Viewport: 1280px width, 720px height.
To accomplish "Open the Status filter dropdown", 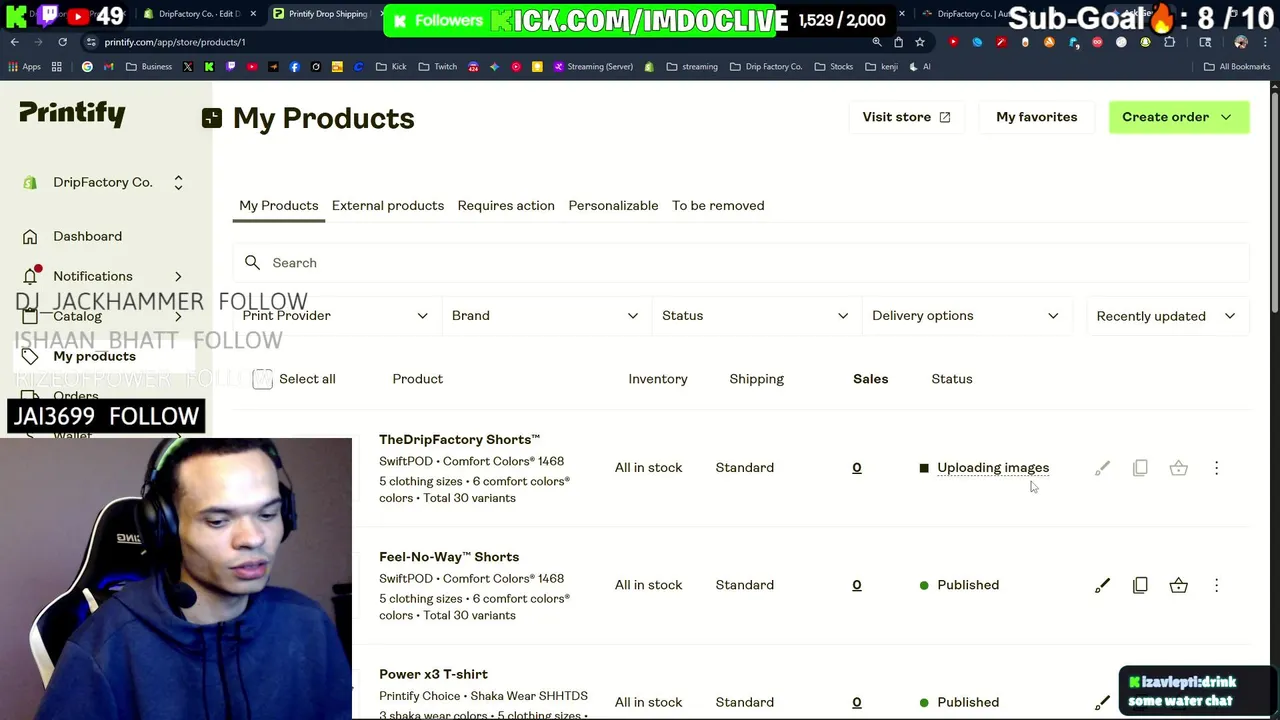I will coord(755,316).
